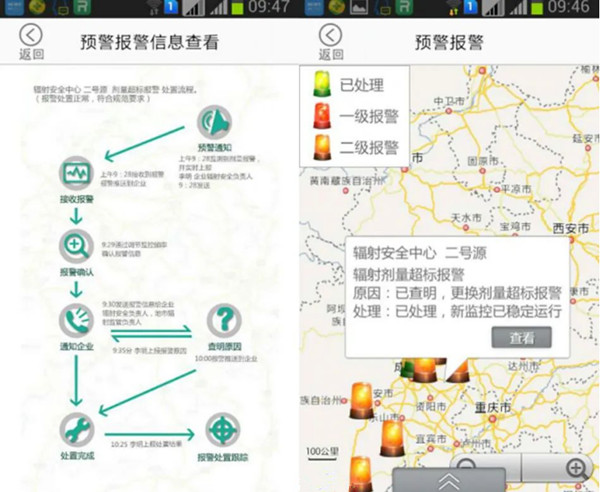Screen dimensions: 600x492
Task: Tap the back arrow on the 预警报警 map screen
Action: (331, 37)
